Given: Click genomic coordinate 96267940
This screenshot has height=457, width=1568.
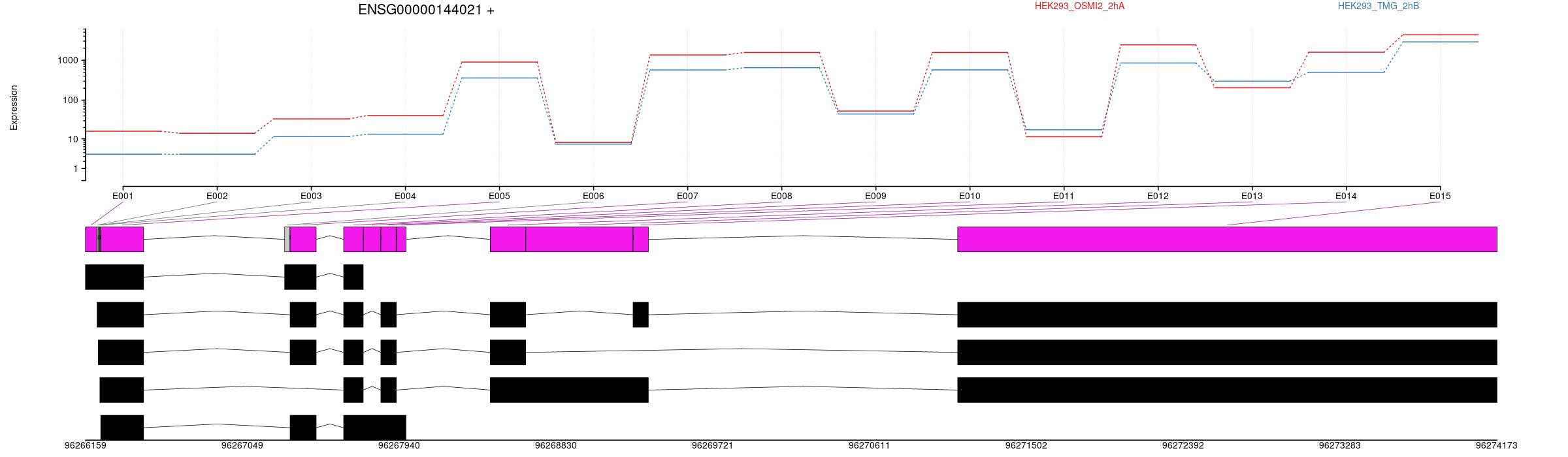Looking at the screenshot, I should coord(399,446).
